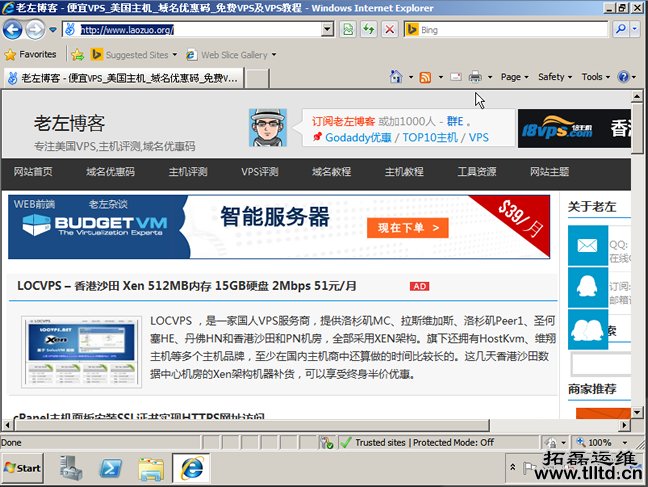This screenshot has width=648, height=487.
Task: Click the browser Back arrow button
Action: coord(12,30)
